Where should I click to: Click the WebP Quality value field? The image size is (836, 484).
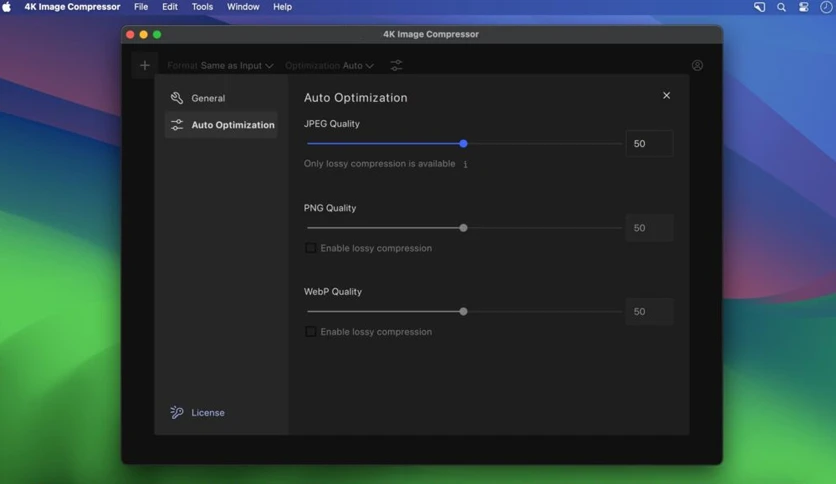tap(649, 311)
